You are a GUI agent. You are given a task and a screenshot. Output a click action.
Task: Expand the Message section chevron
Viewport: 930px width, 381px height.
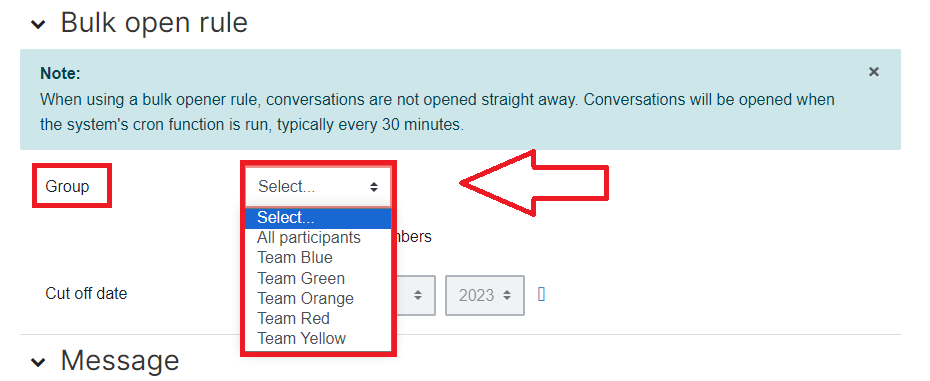coord(39,363)
